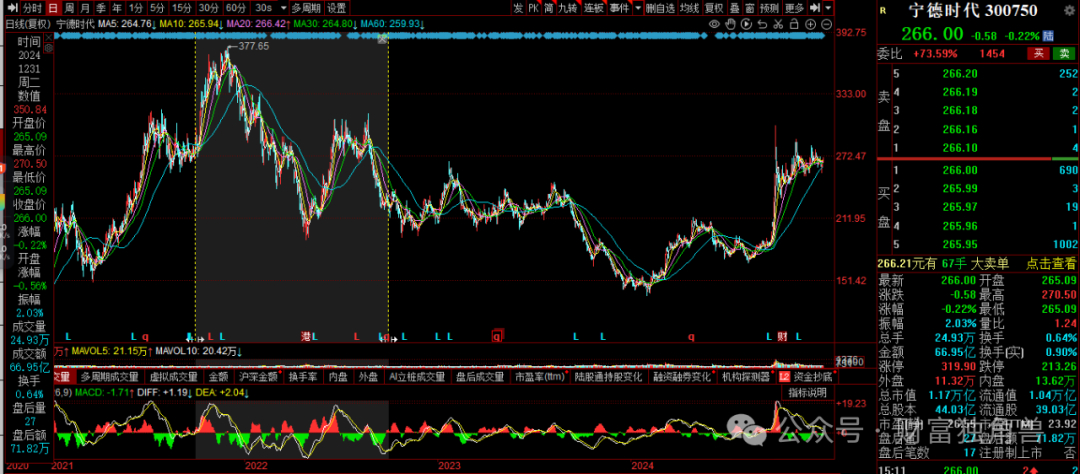Click the PK compare icon

pos(533,7)
